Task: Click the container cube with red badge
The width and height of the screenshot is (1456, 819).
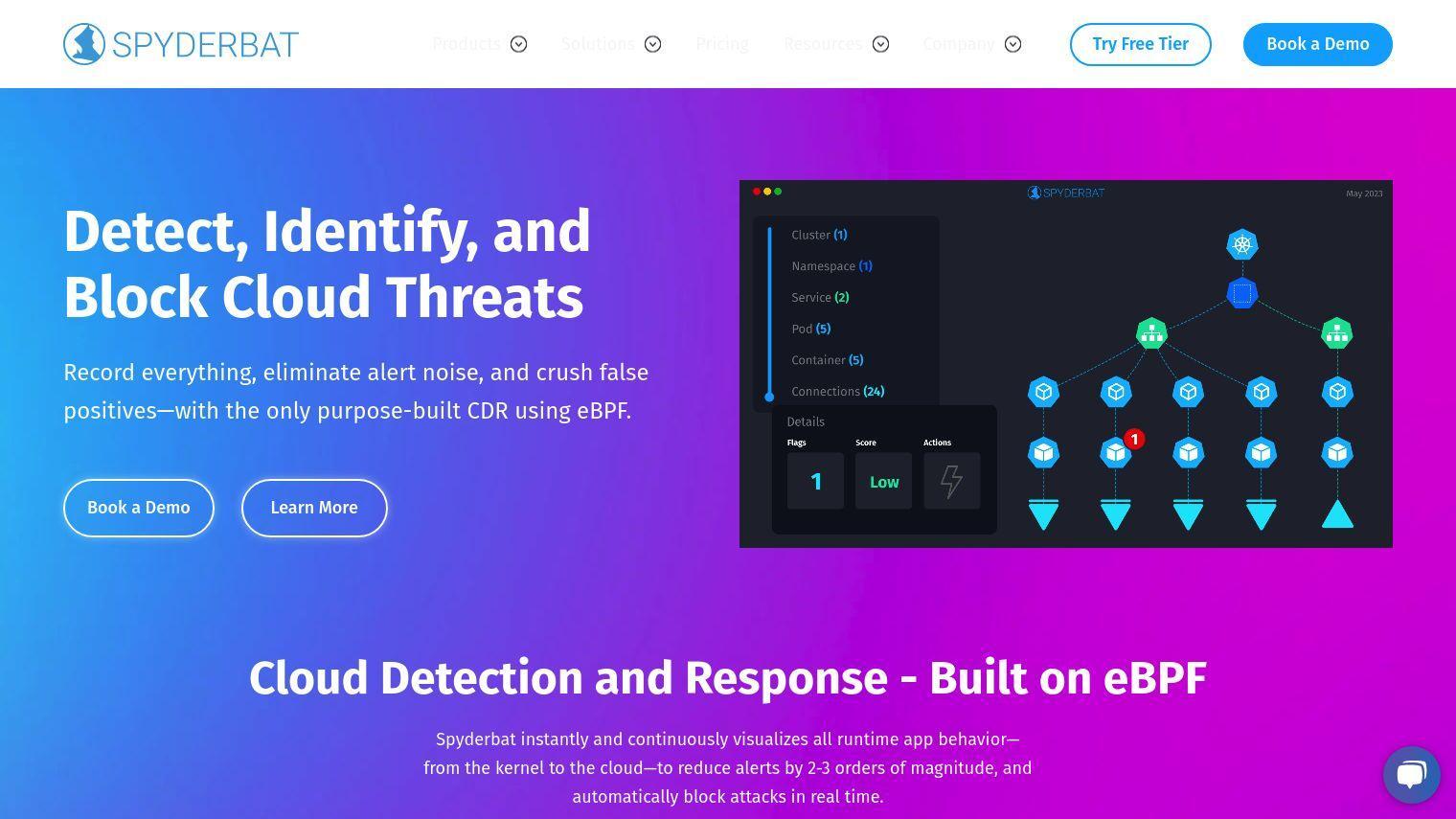Action: [x=1116, y=452]
